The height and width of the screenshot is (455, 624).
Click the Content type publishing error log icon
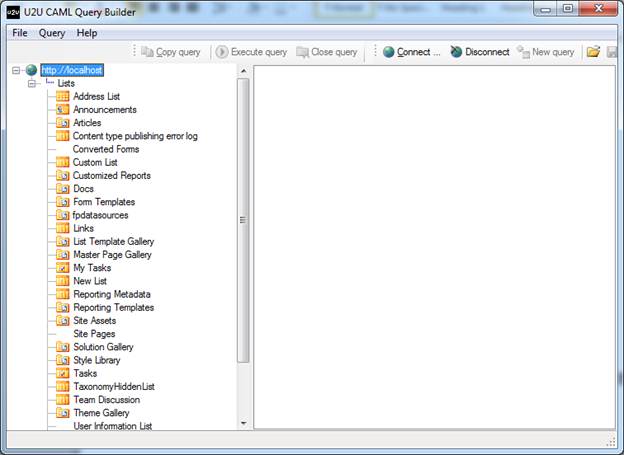point(62,136)
